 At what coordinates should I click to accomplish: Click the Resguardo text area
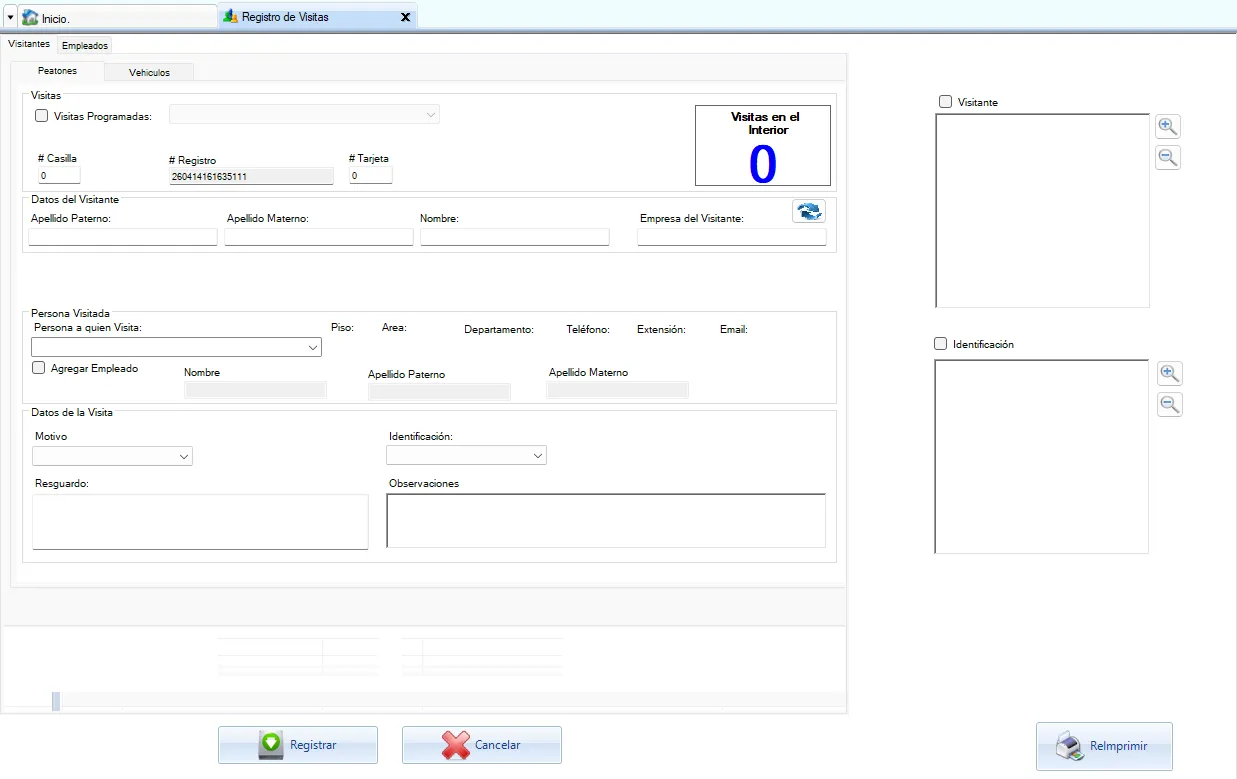[x=200, y=522]
